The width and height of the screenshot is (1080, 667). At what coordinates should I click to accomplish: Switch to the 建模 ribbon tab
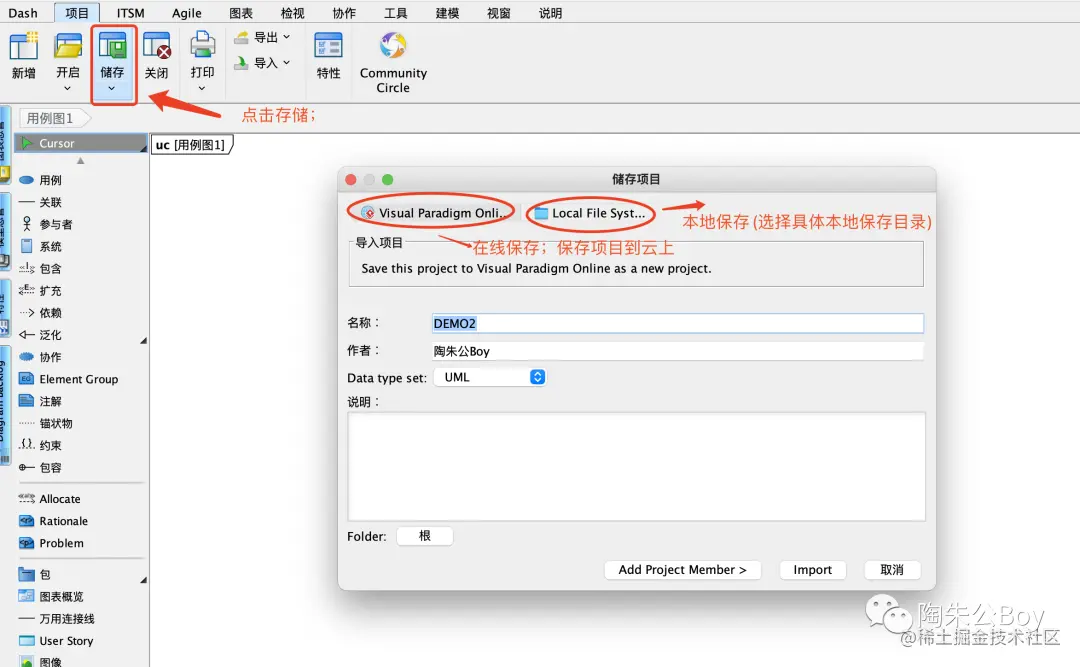coord(447,13)
